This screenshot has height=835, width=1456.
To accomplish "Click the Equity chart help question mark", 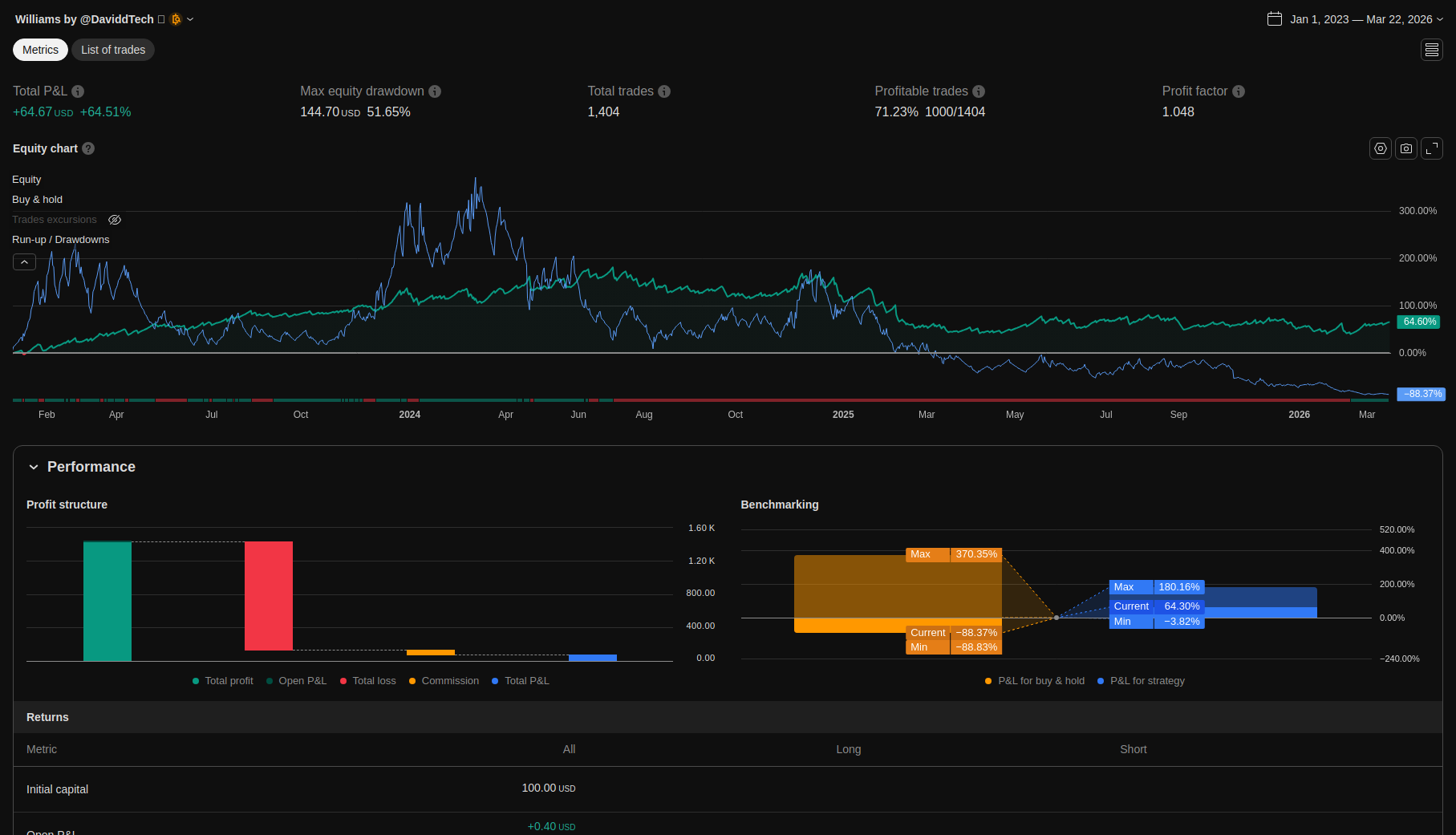I will coord(88,148).
